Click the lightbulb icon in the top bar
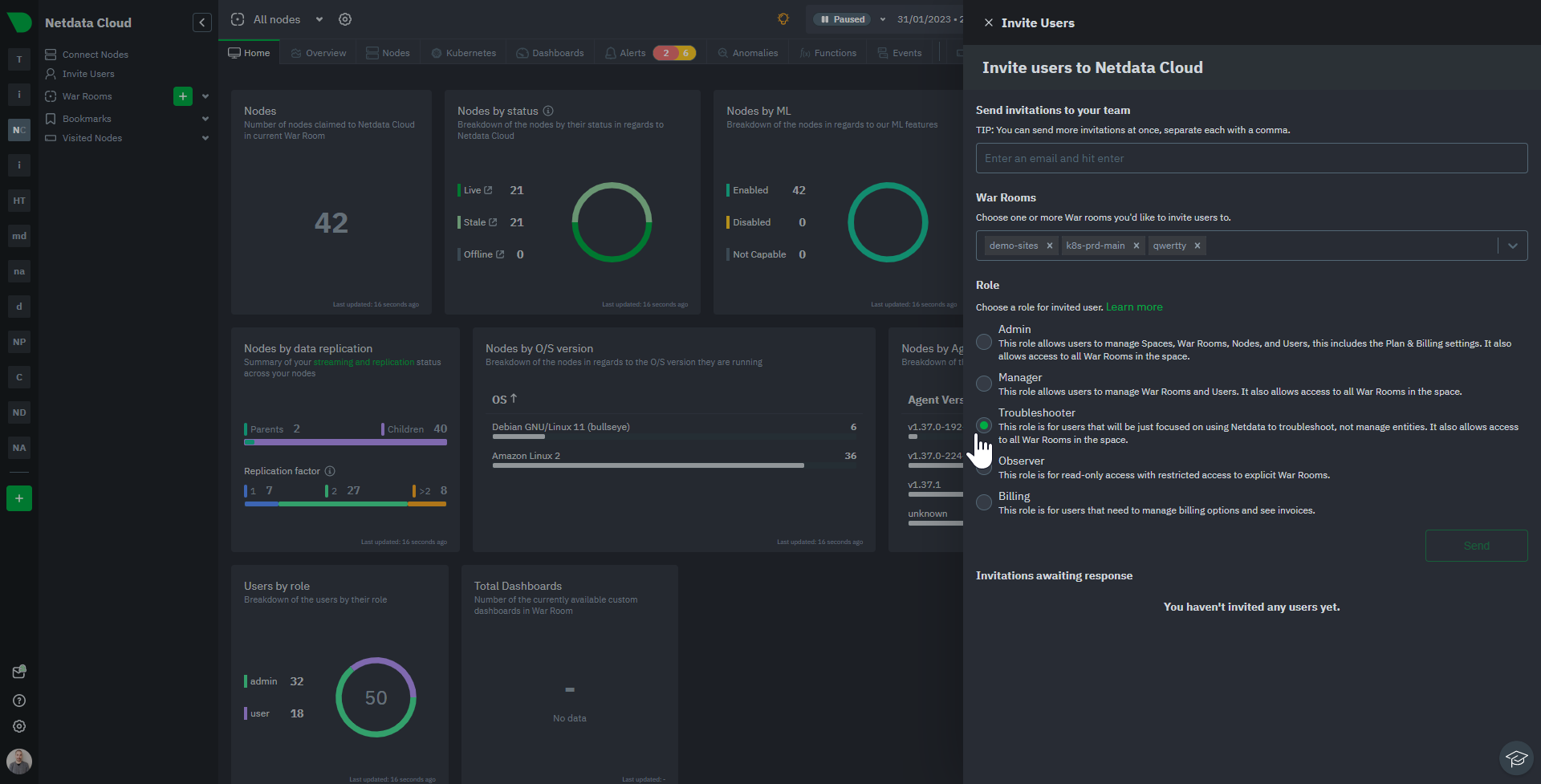Screen dimensions: 1541x784 click(783, 19)
